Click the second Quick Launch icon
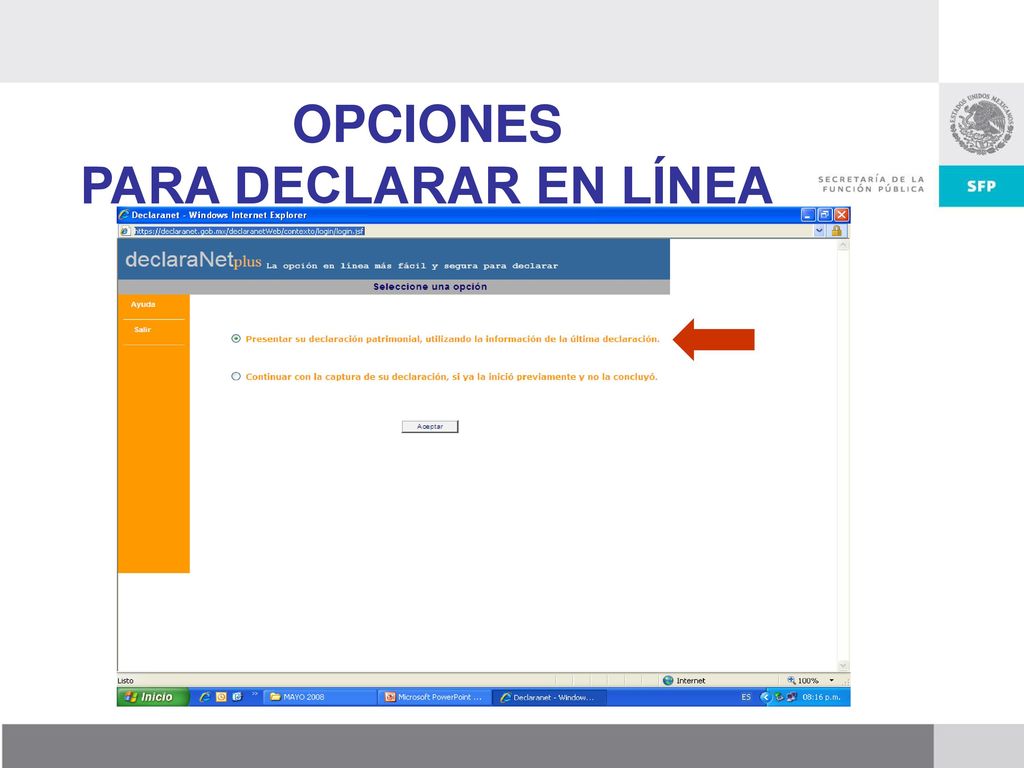This screenshot has height=768, width=1024. tap(221, 697)
